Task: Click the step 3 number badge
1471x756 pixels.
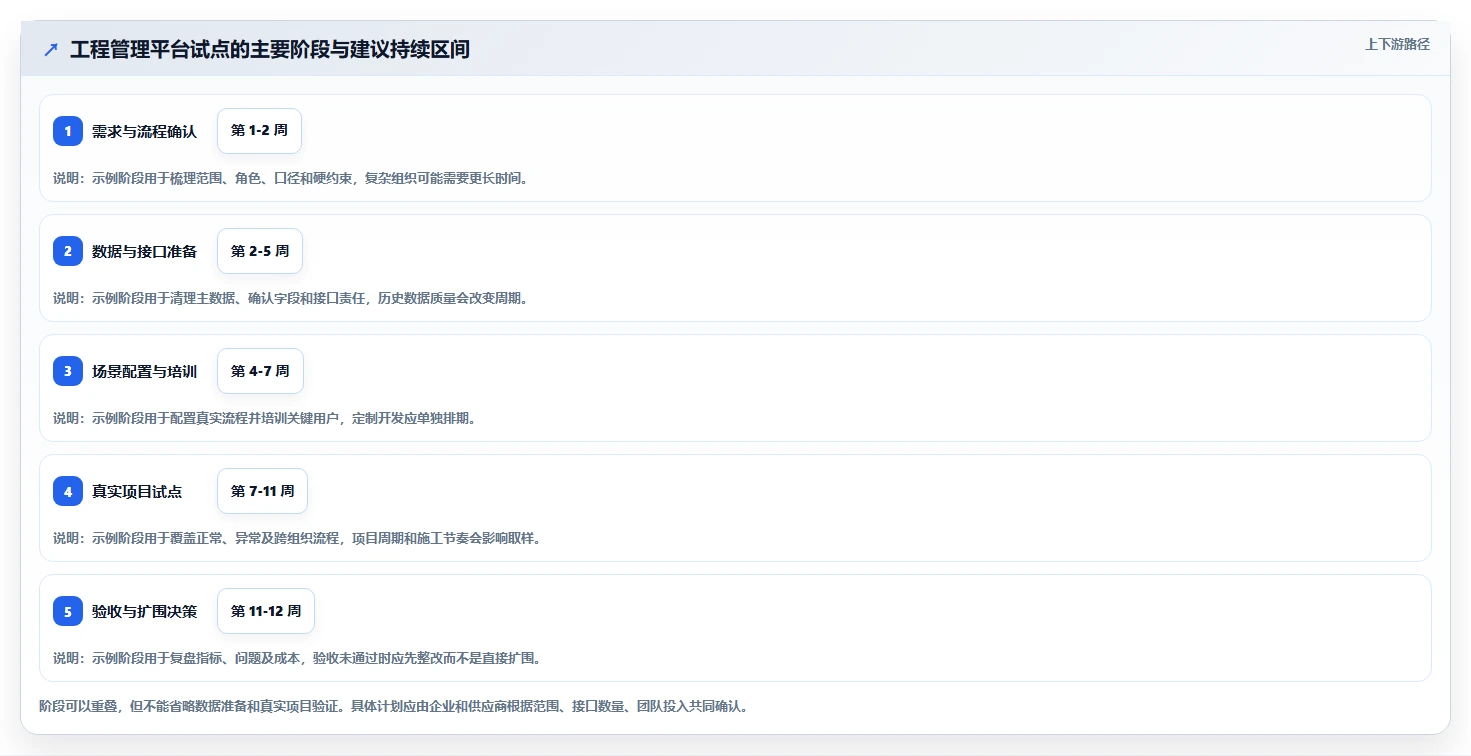Action: point(68,371)
